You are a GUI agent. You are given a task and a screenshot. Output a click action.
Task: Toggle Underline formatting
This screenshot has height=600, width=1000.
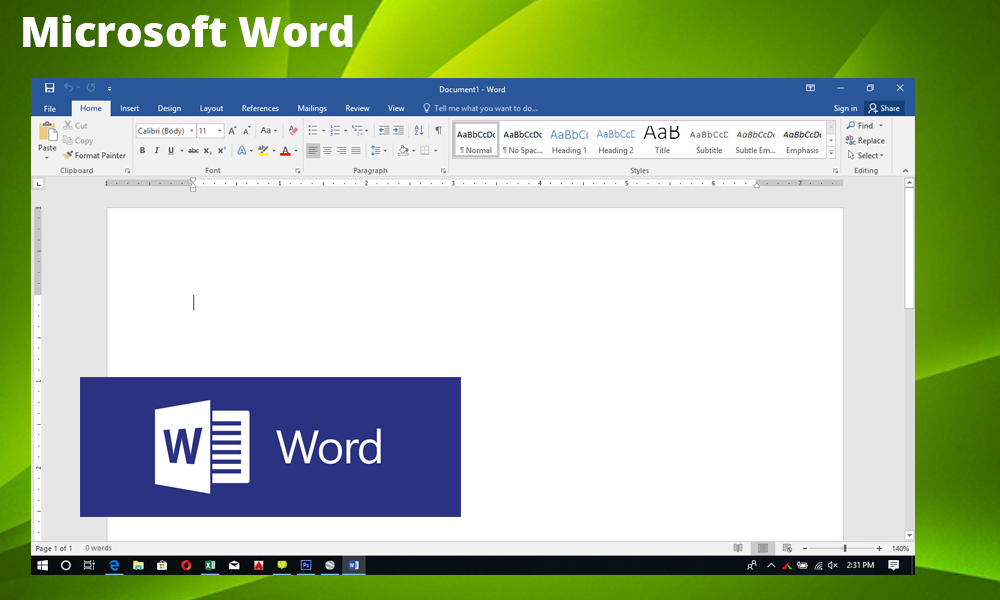click(x=171, y=151)
